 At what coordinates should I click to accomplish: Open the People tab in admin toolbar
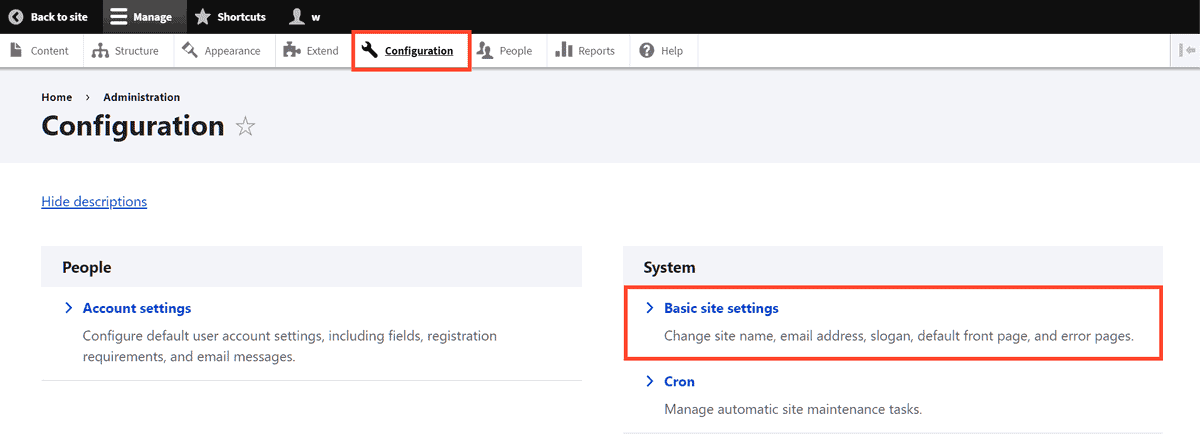tap(505, 51)
